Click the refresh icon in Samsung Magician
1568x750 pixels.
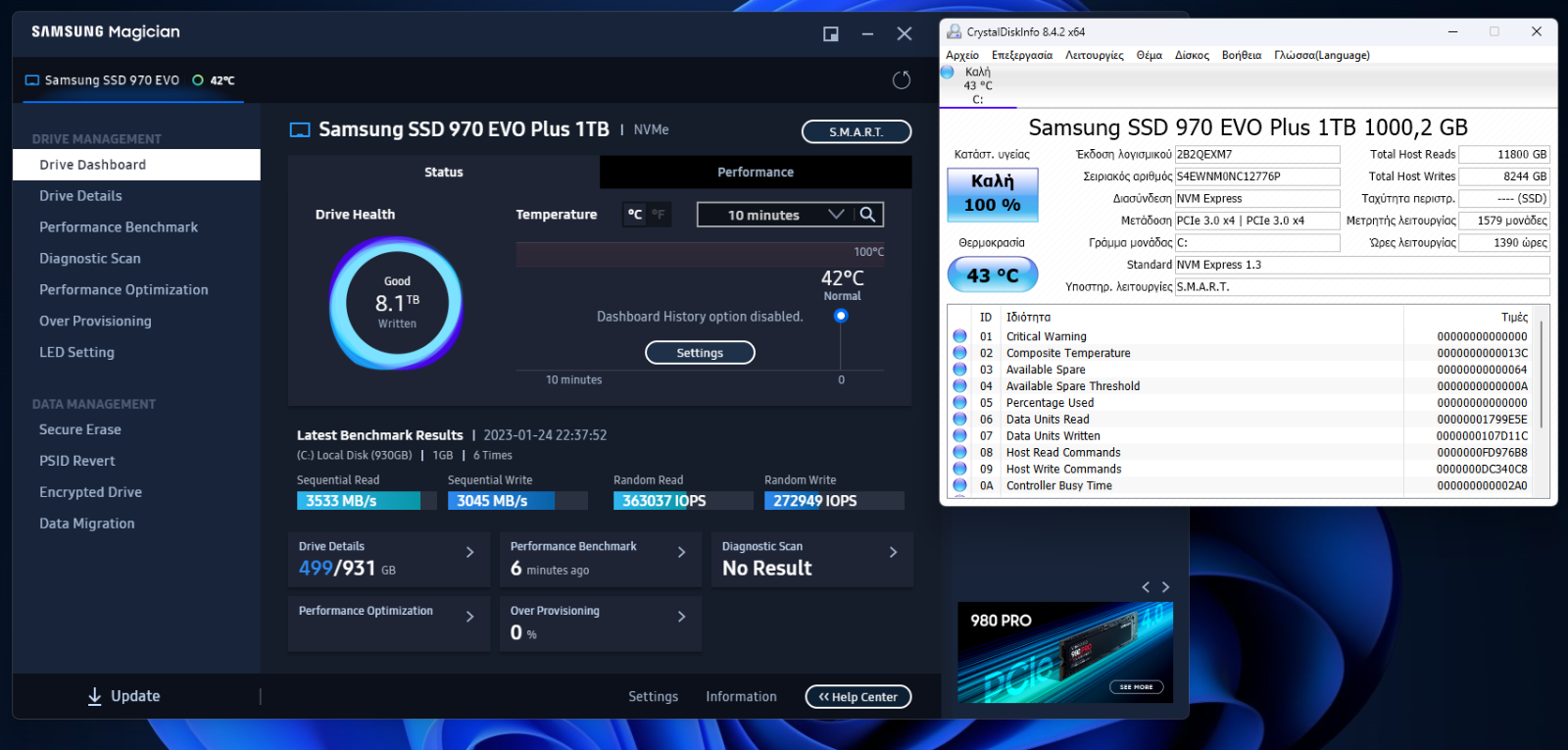[902, 79]
